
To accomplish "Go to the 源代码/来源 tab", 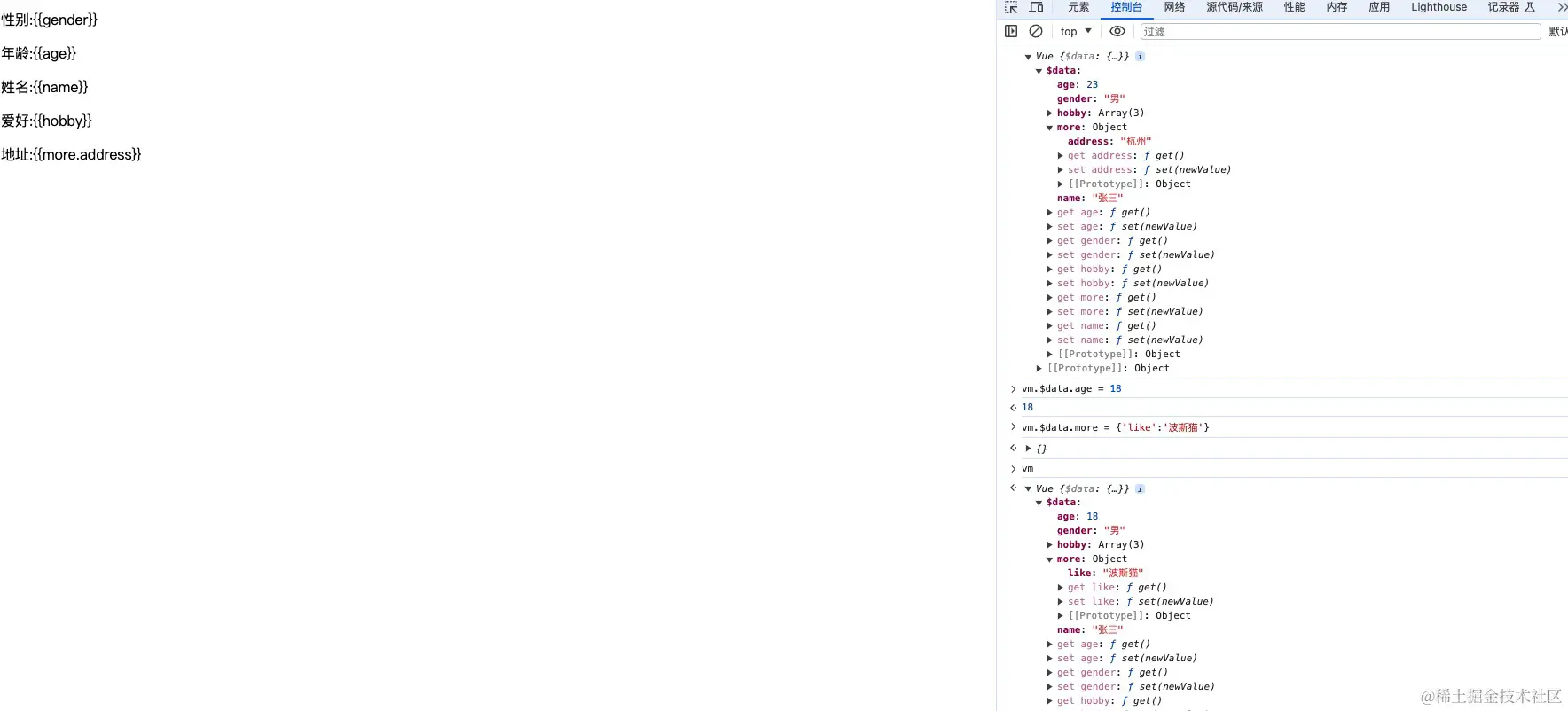I will click(x=1235, y=7).
